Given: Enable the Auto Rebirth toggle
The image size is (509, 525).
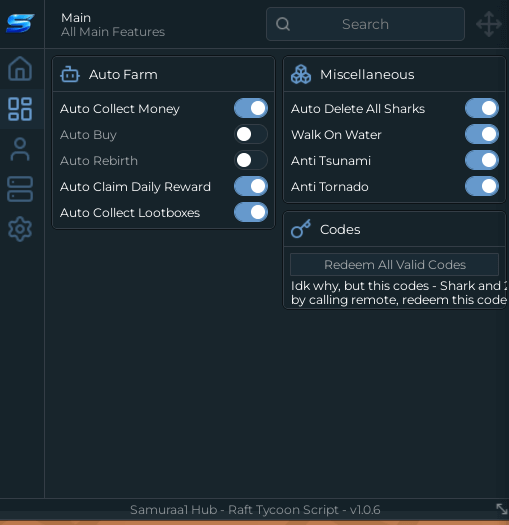Looking at the screenshot, I should (x=251, y=160).
